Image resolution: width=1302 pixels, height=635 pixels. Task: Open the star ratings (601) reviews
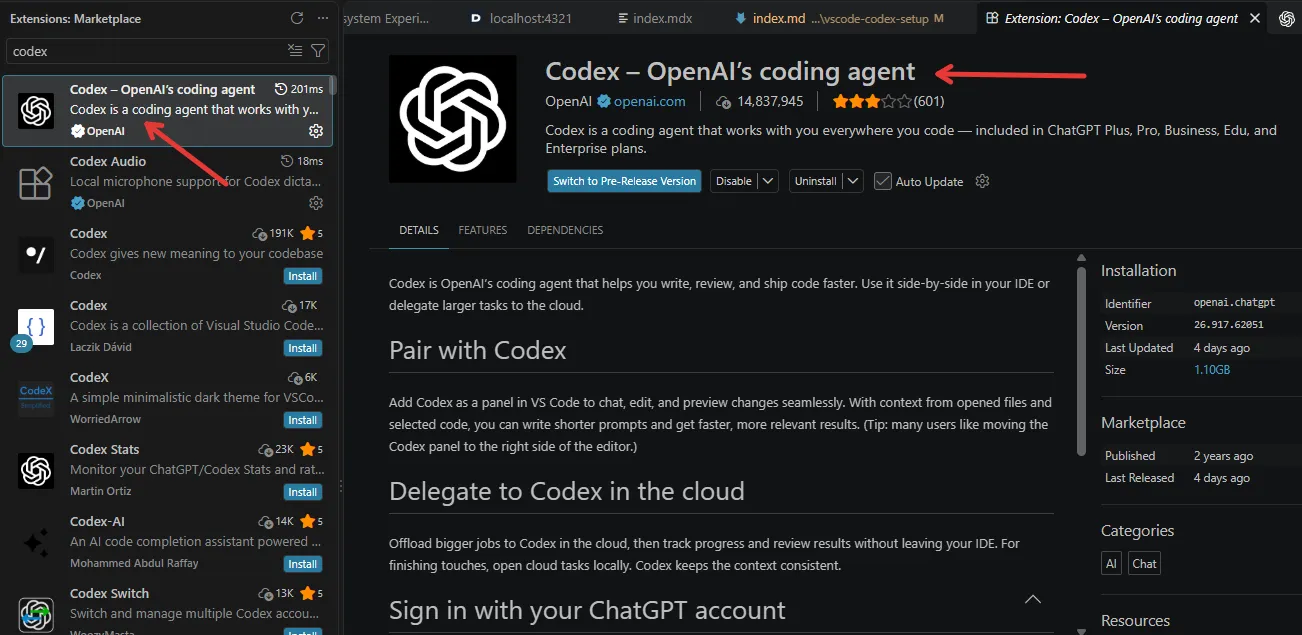click(x=888, y=101)
